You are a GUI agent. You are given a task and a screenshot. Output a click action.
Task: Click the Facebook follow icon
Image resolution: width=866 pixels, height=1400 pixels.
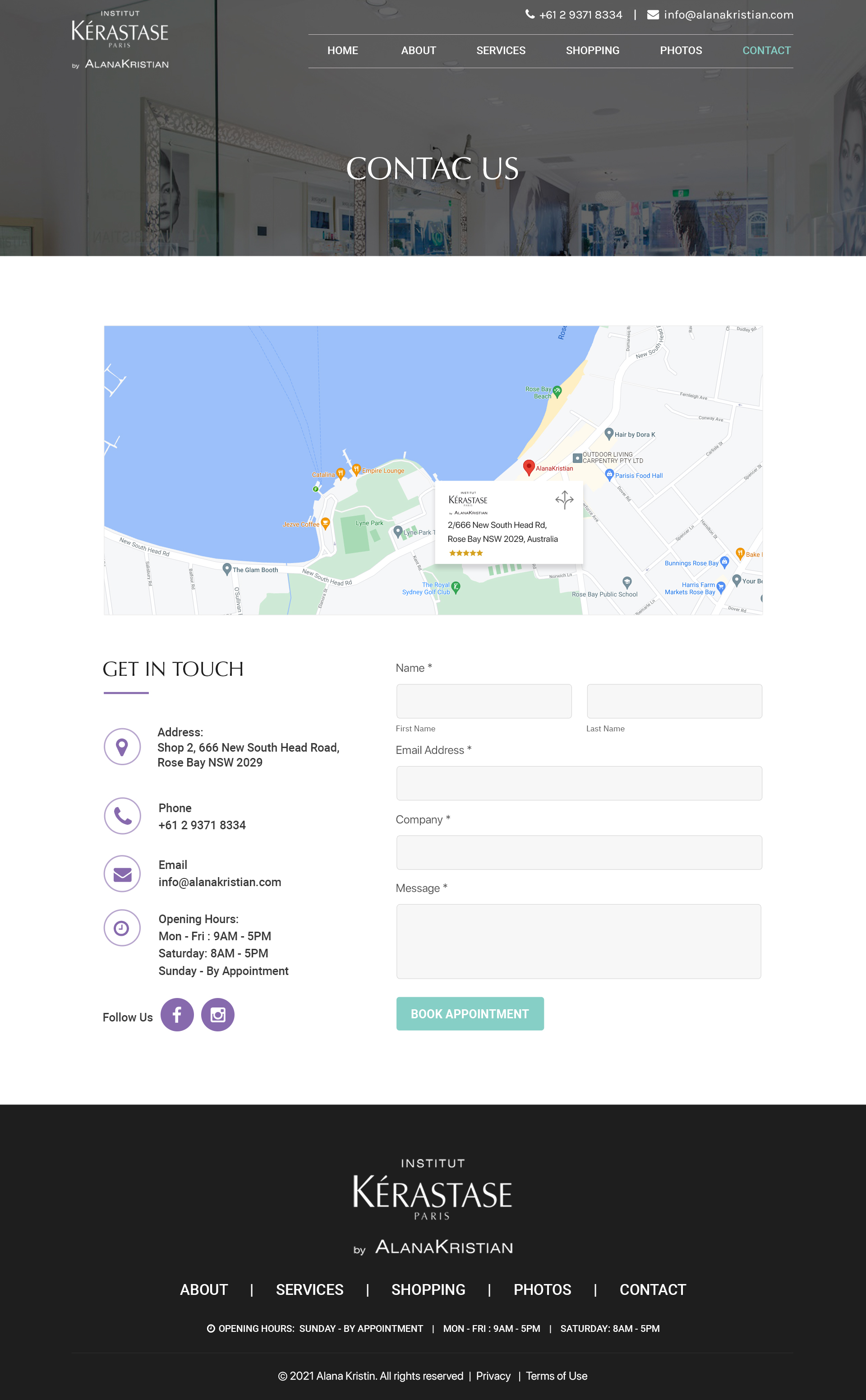tap(177, 1015)
